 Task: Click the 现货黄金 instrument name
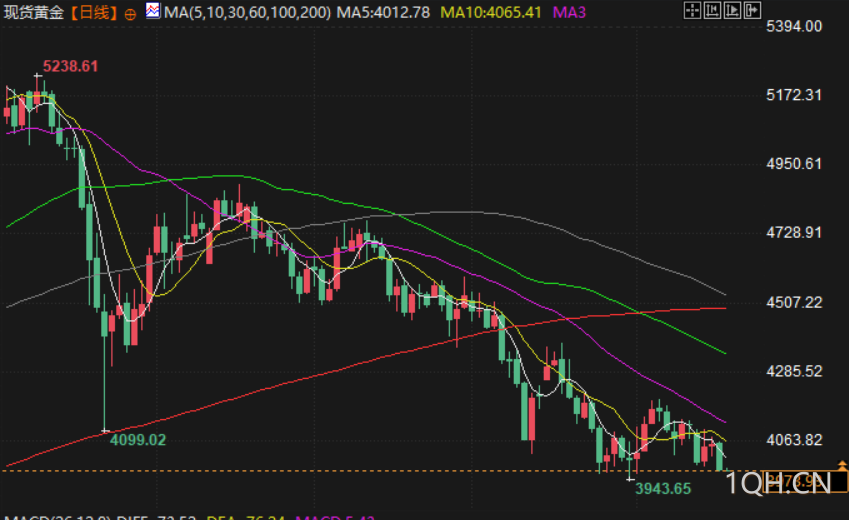34,12
